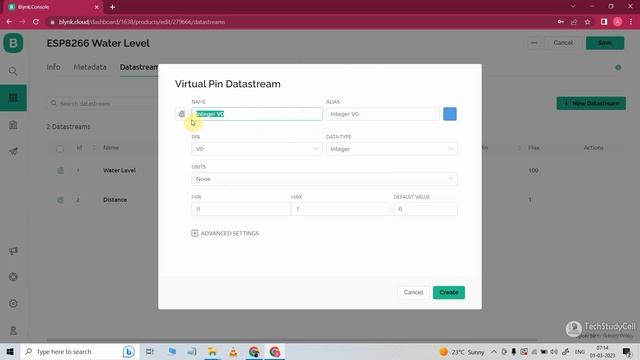Open the taskbar notification center icon
Screen dimensions: 640x360
click(627, 351)
